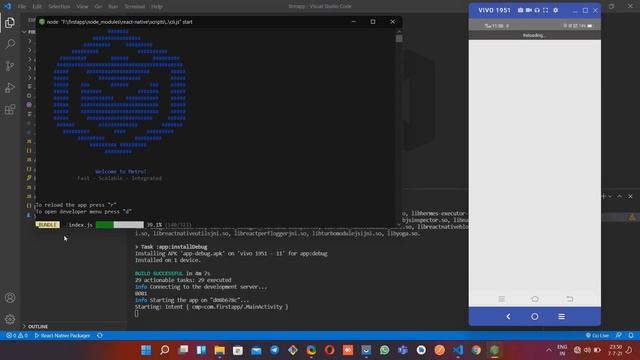Open Opera browser from the taskbar
Viewport: 640px width, 360px height.
click(x=330, y=350)
